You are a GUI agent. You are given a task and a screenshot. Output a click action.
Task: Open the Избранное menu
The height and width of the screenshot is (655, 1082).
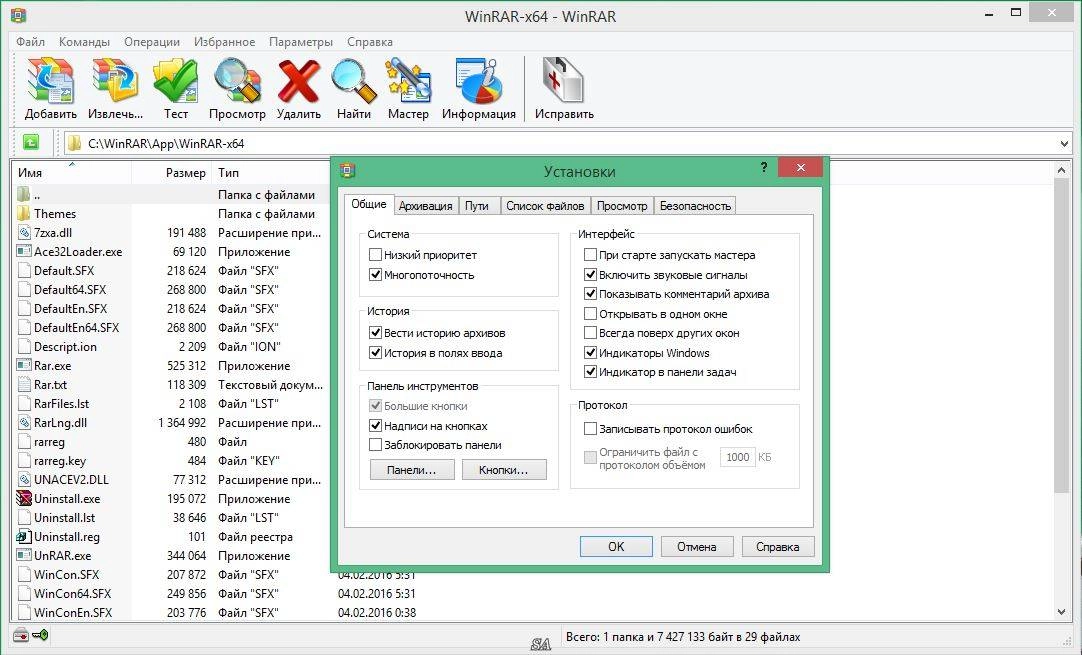coord(224,41)
